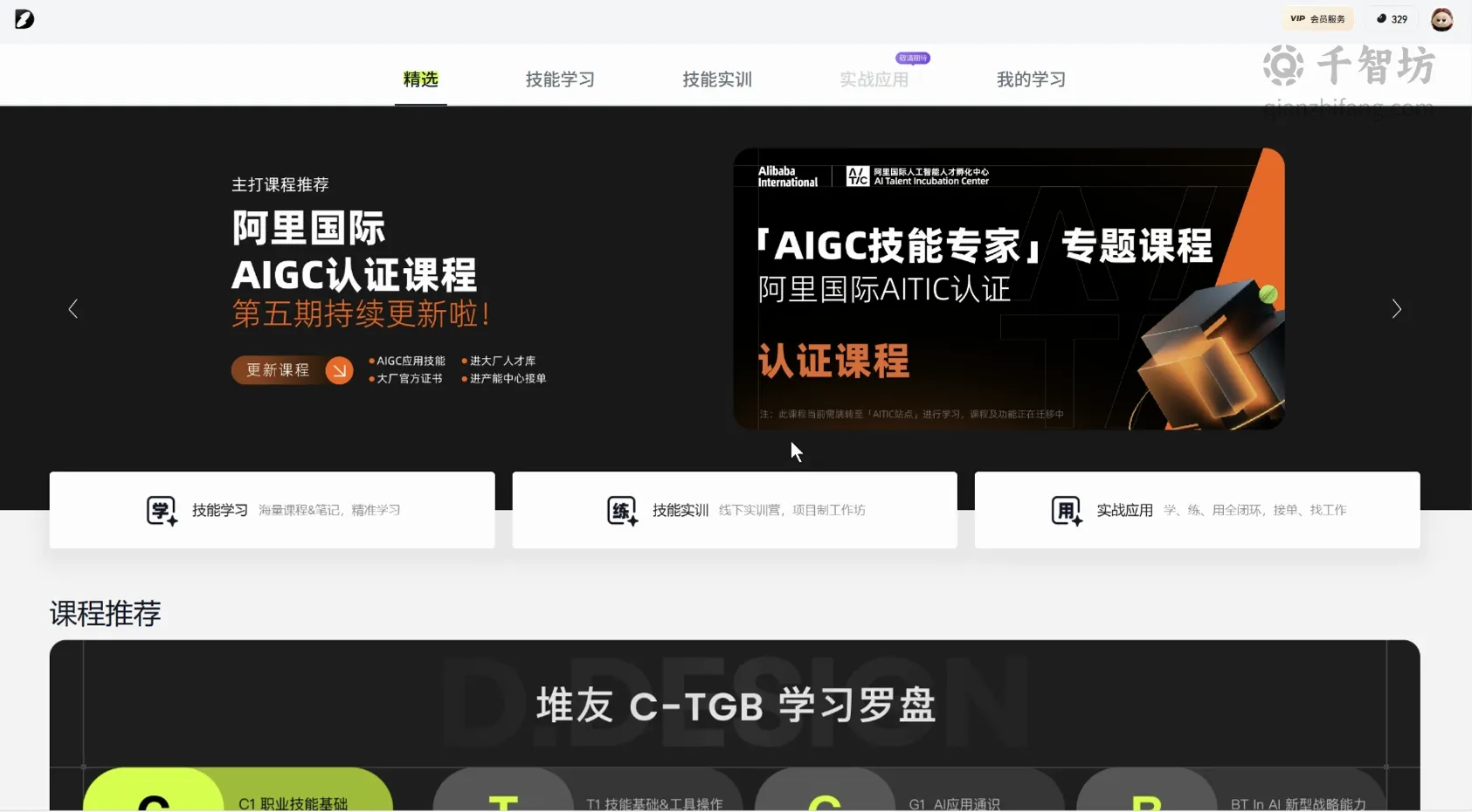The image size is (1472, 812).
Task: Open the 实战应用 学、练、用全闭环 card
Action: click(x=1197, y=511)
